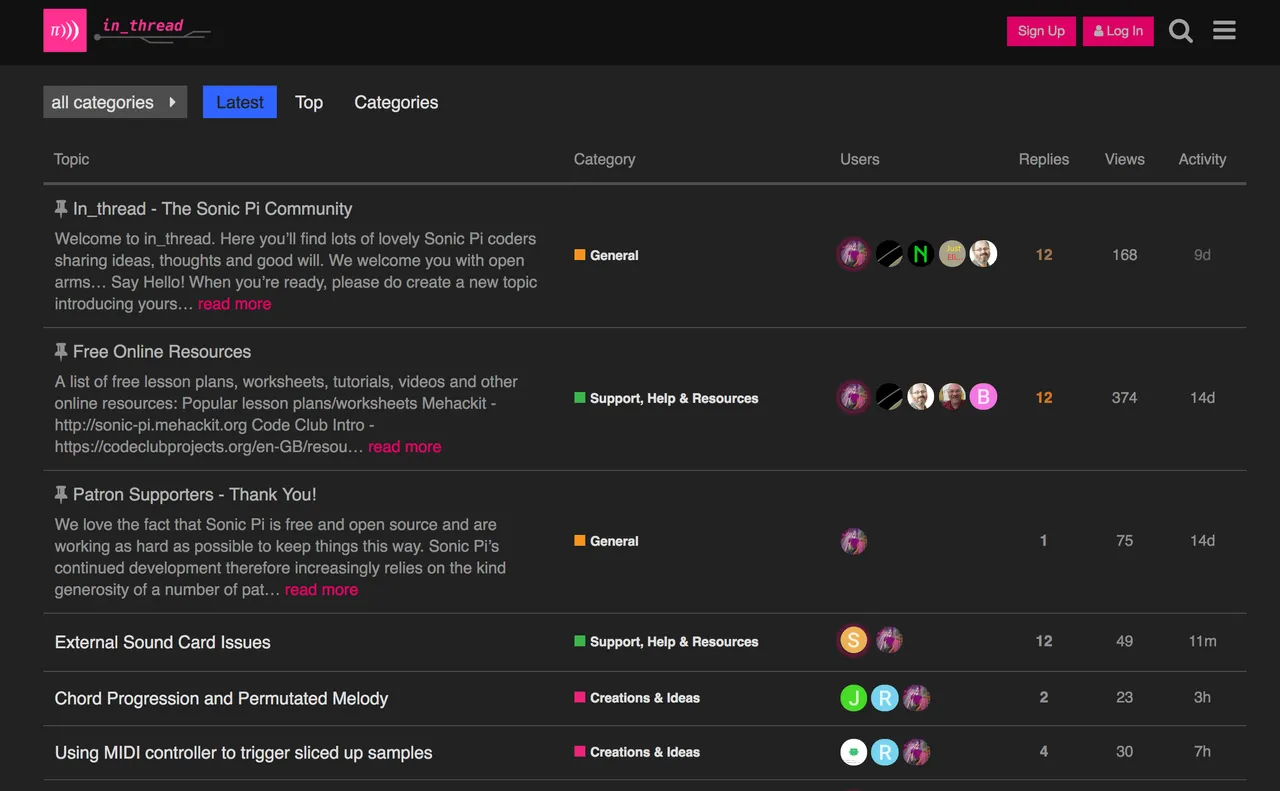Viewport: 1280px width, 791px height.
Task: Open the search magnifier icon
Action: (x=1181, y=31)
